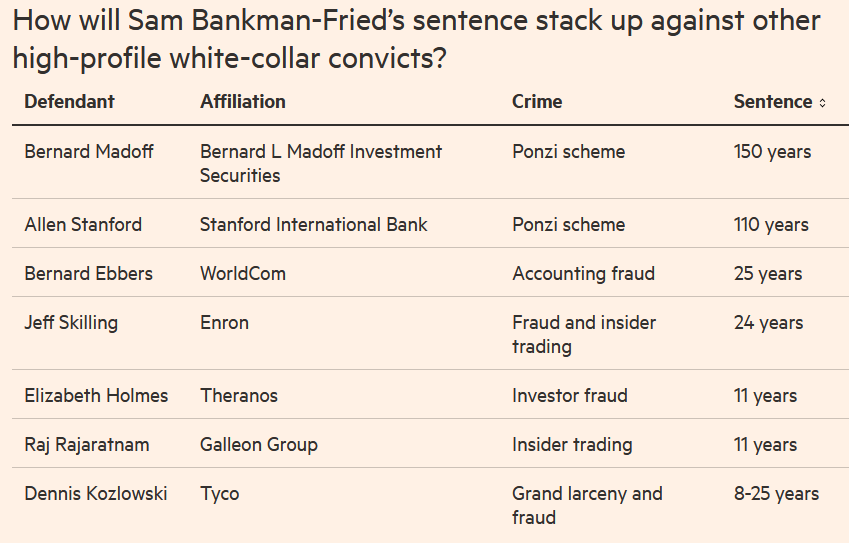Click the chart headline about Sam Bankman-Fried

416,40
